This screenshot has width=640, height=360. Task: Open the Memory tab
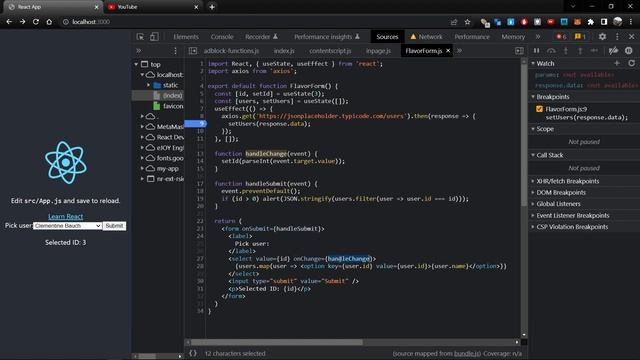(513, 37)
